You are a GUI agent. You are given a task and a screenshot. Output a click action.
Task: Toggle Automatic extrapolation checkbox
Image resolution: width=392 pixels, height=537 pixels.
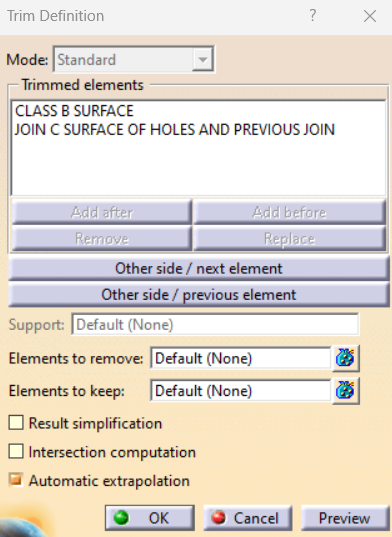point(16,480)
